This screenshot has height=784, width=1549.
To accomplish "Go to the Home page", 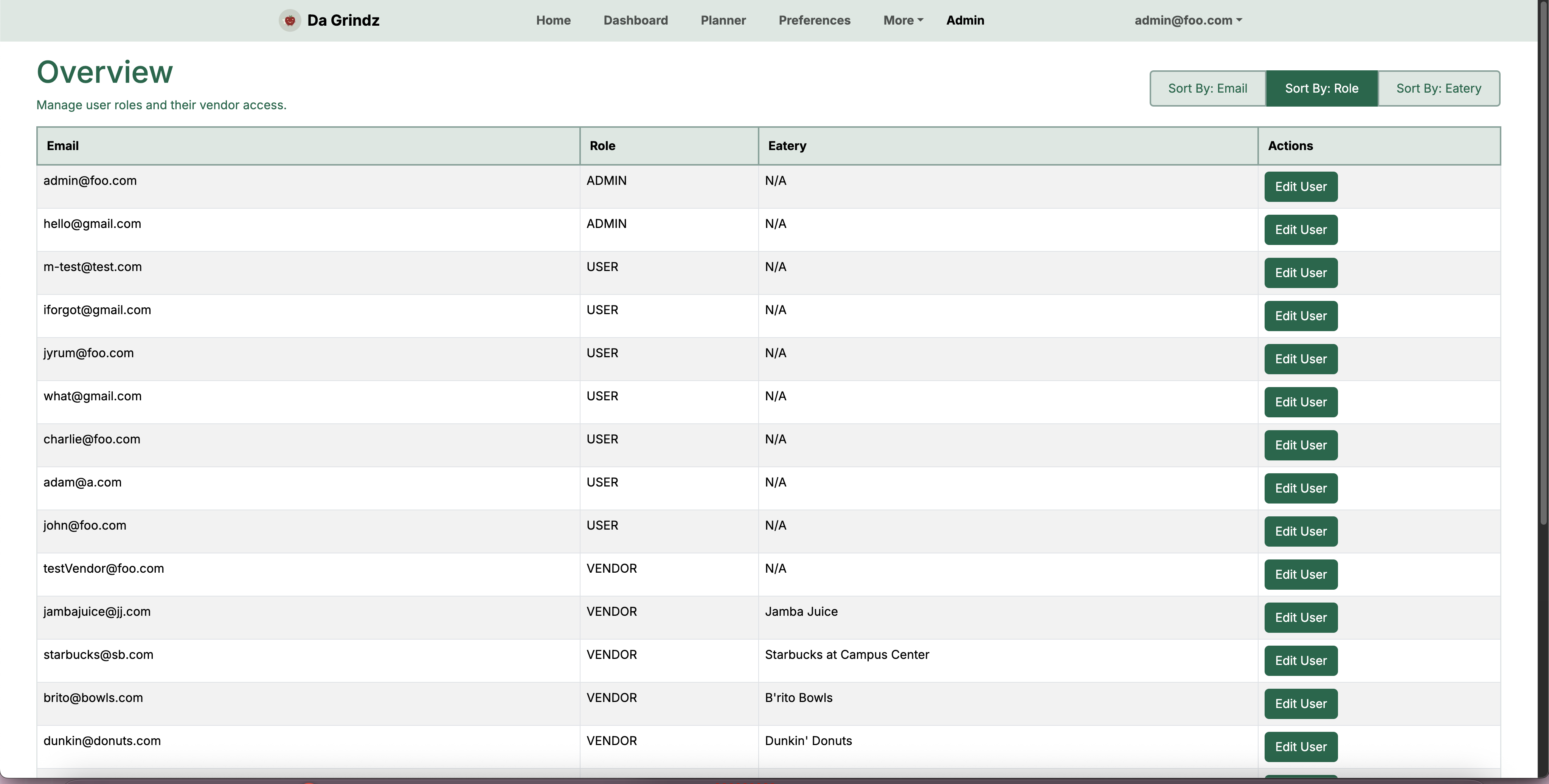I will [x=553, y=20].
